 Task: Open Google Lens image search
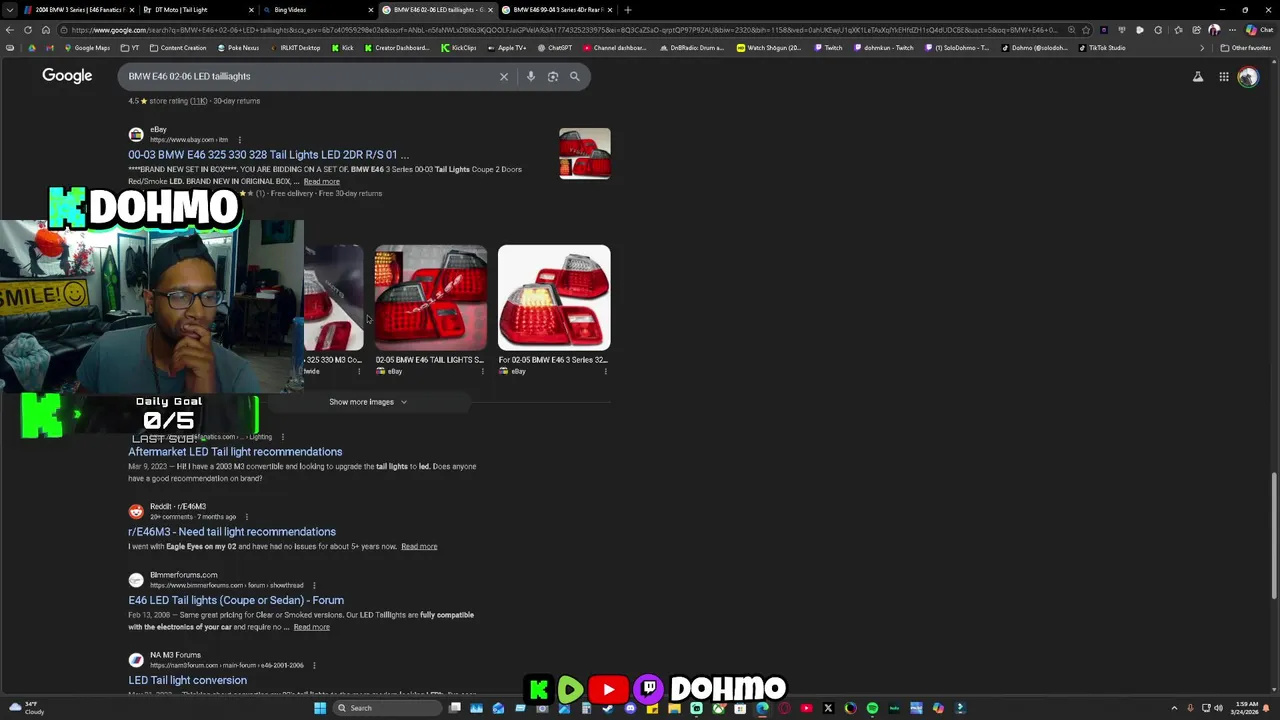(553, 76)
